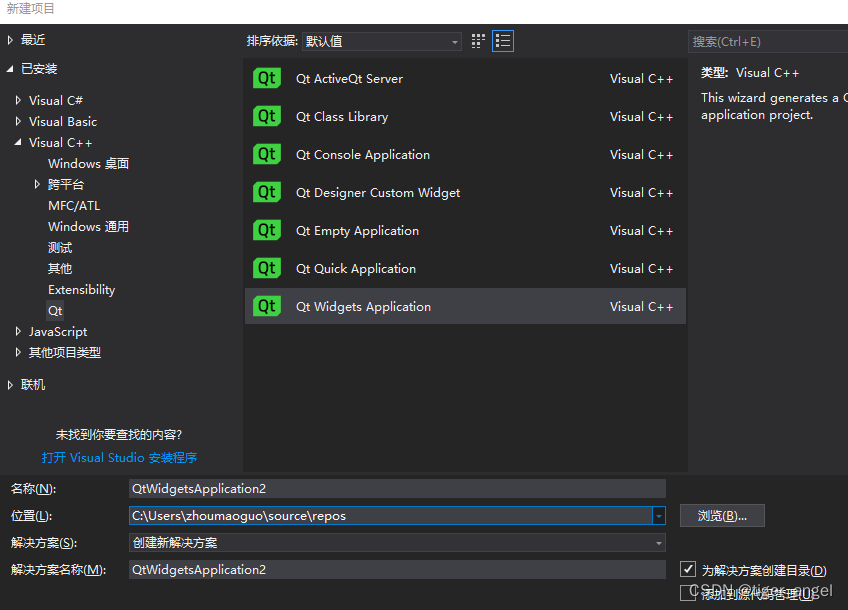Expand the 其他项目类型 node
Image resolution: width=848 pixels, height=610 pixels.
tap(18, 353)
